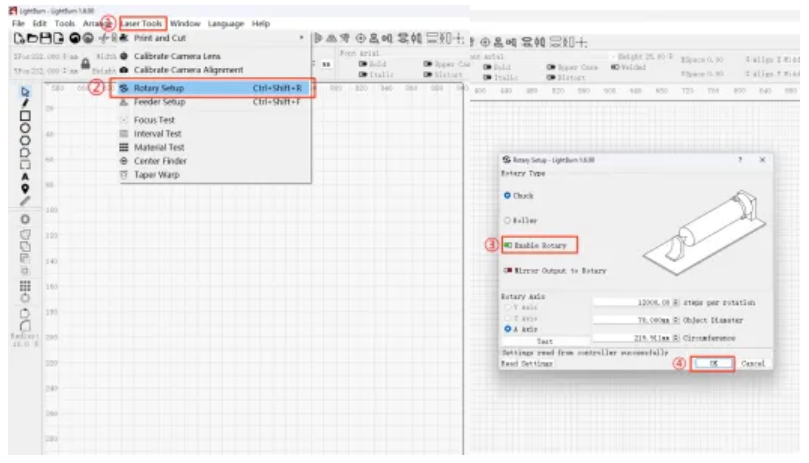The width and height of the screenshot is (809, 463).
Task: Open the Tools menu
Action: click(x=64, y=24)
